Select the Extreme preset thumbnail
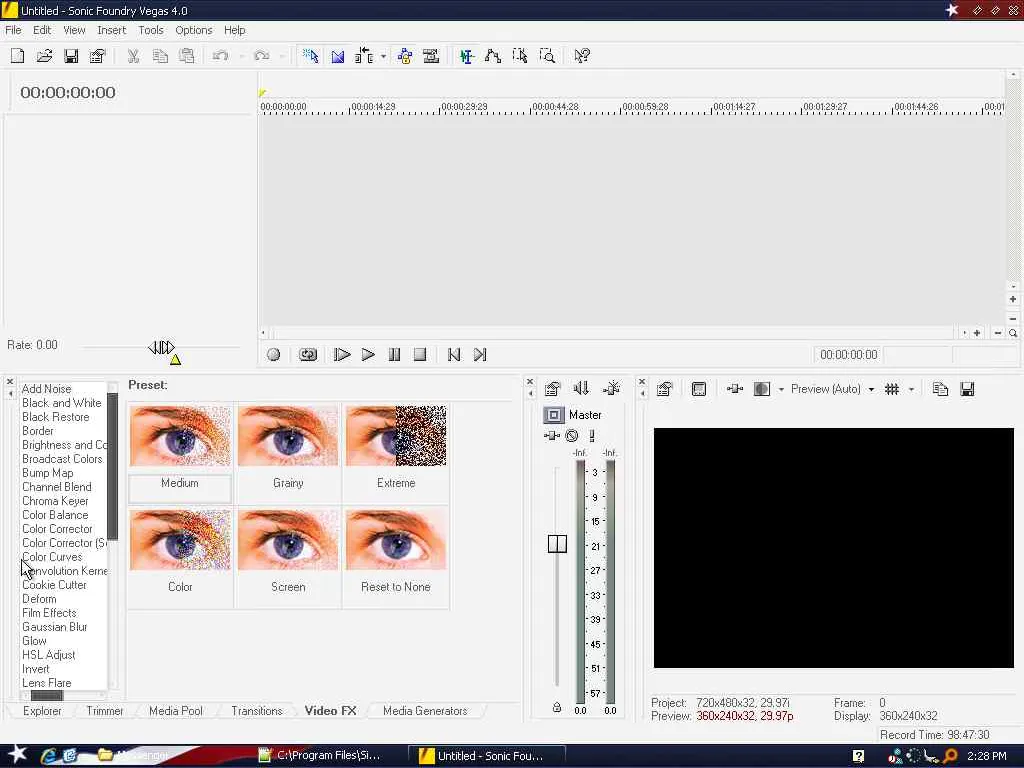 (396, 436)
